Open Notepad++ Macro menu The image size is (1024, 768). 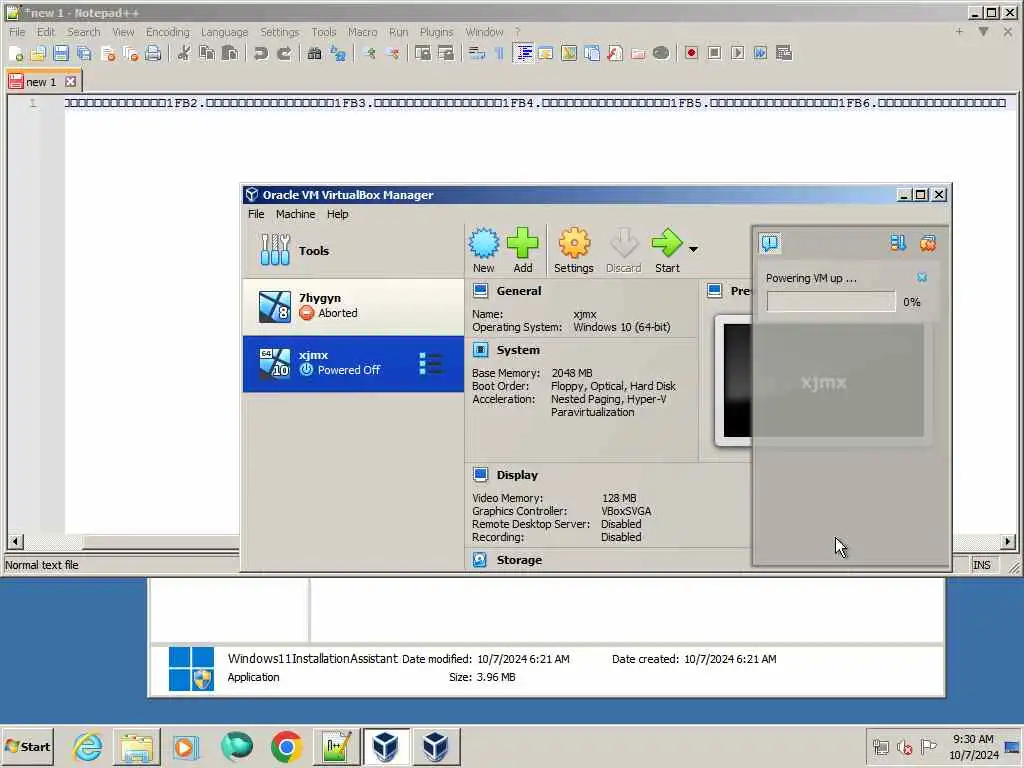[362, 32]
